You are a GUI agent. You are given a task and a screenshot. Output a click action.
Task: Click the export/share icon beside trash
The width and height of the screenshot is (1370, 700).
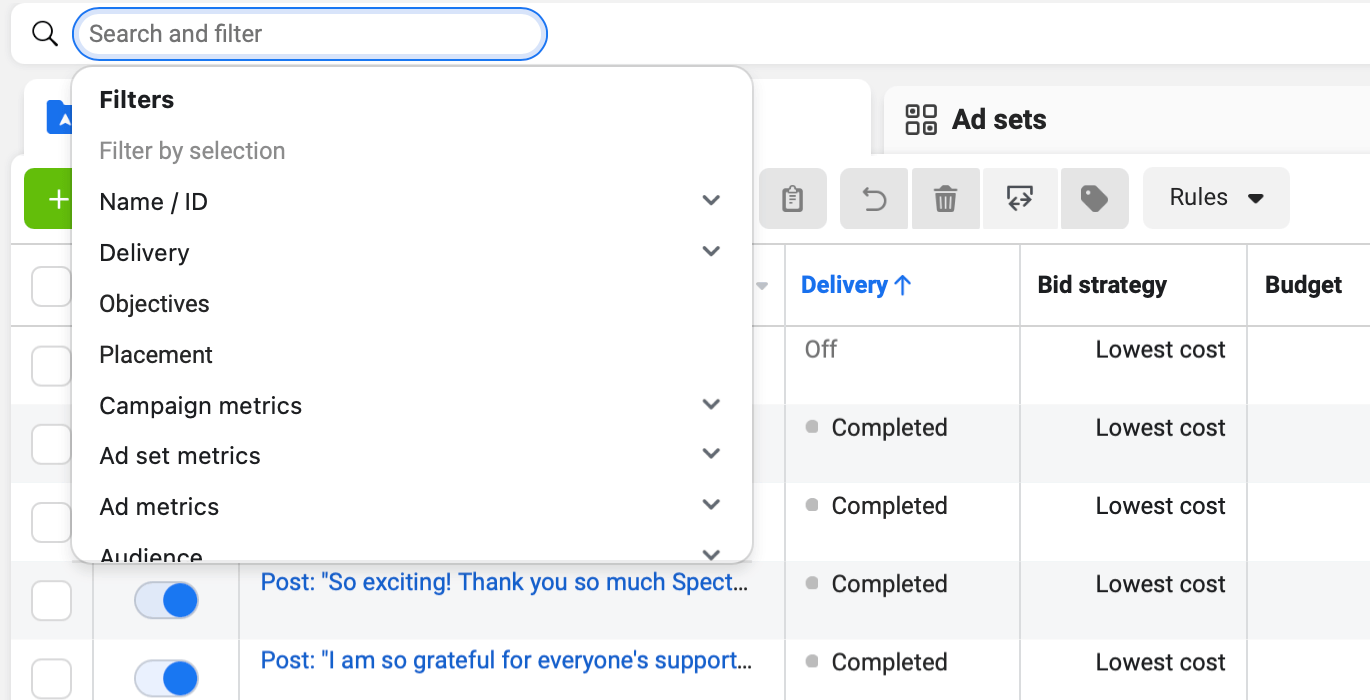pyautogui.click(x=1019, y=198)
